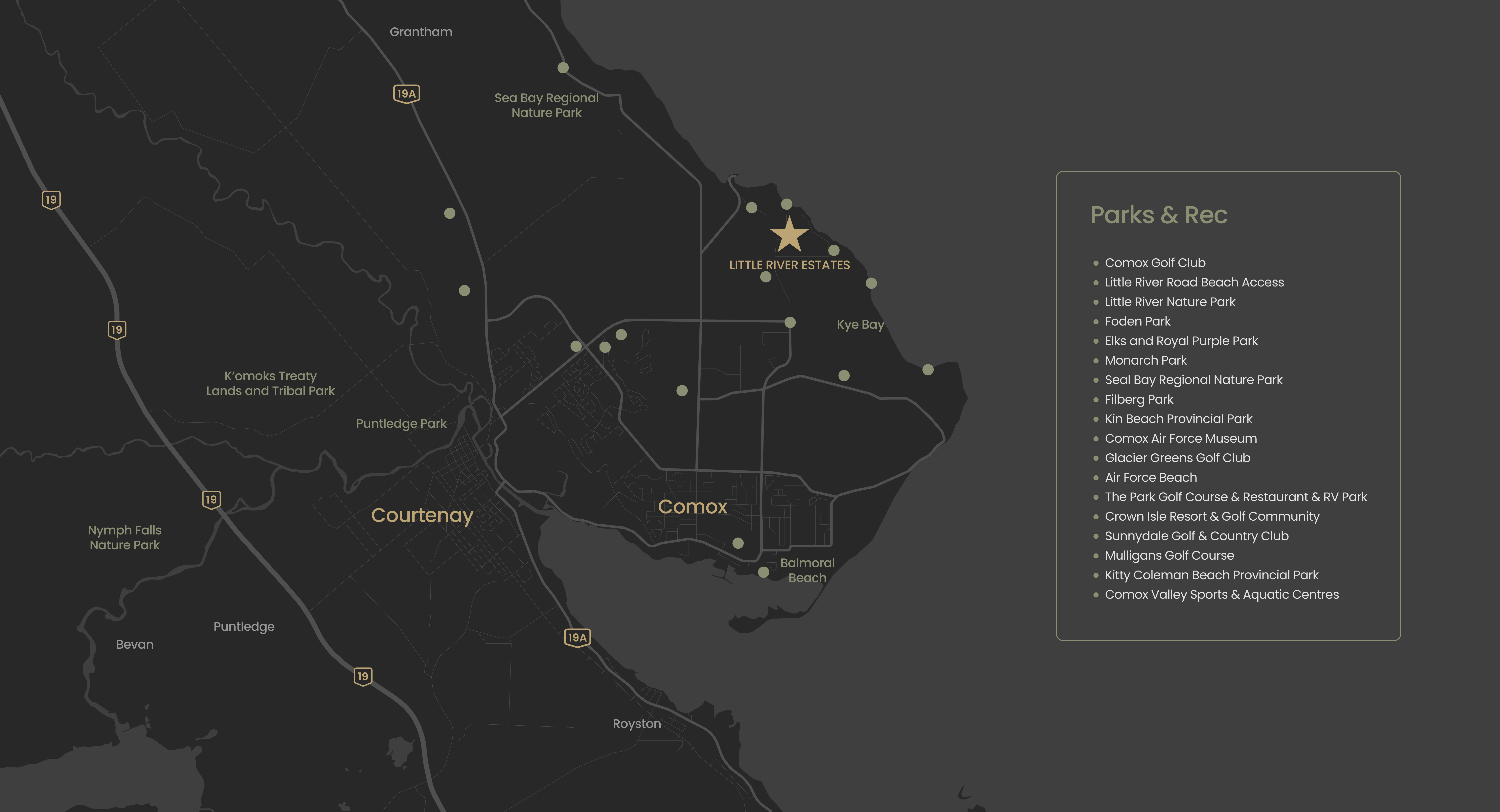Select Comox Golf Club in the legend
1500x812 pixels.
coord(1155,263)
